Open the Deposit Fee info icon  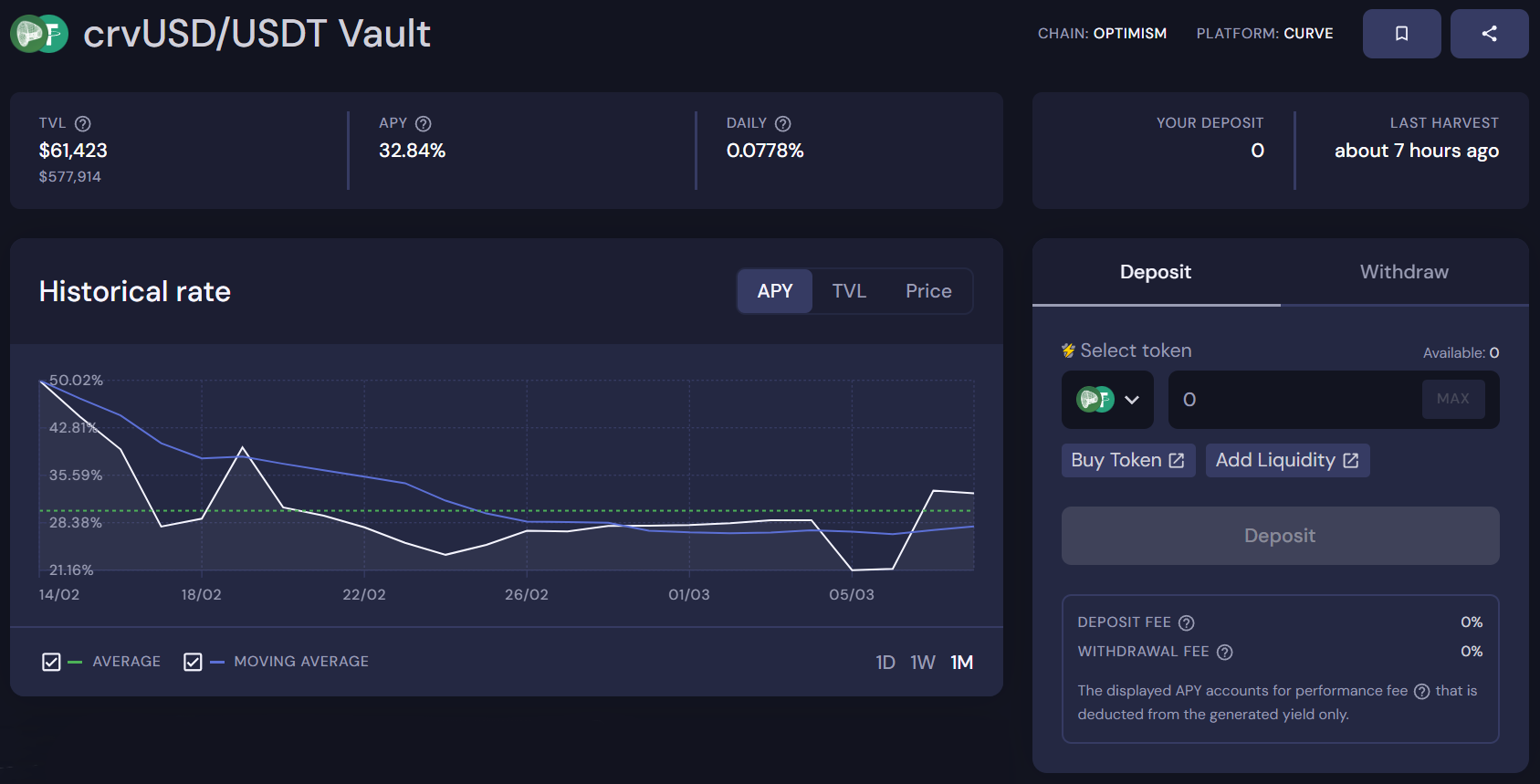point(1186,622)
